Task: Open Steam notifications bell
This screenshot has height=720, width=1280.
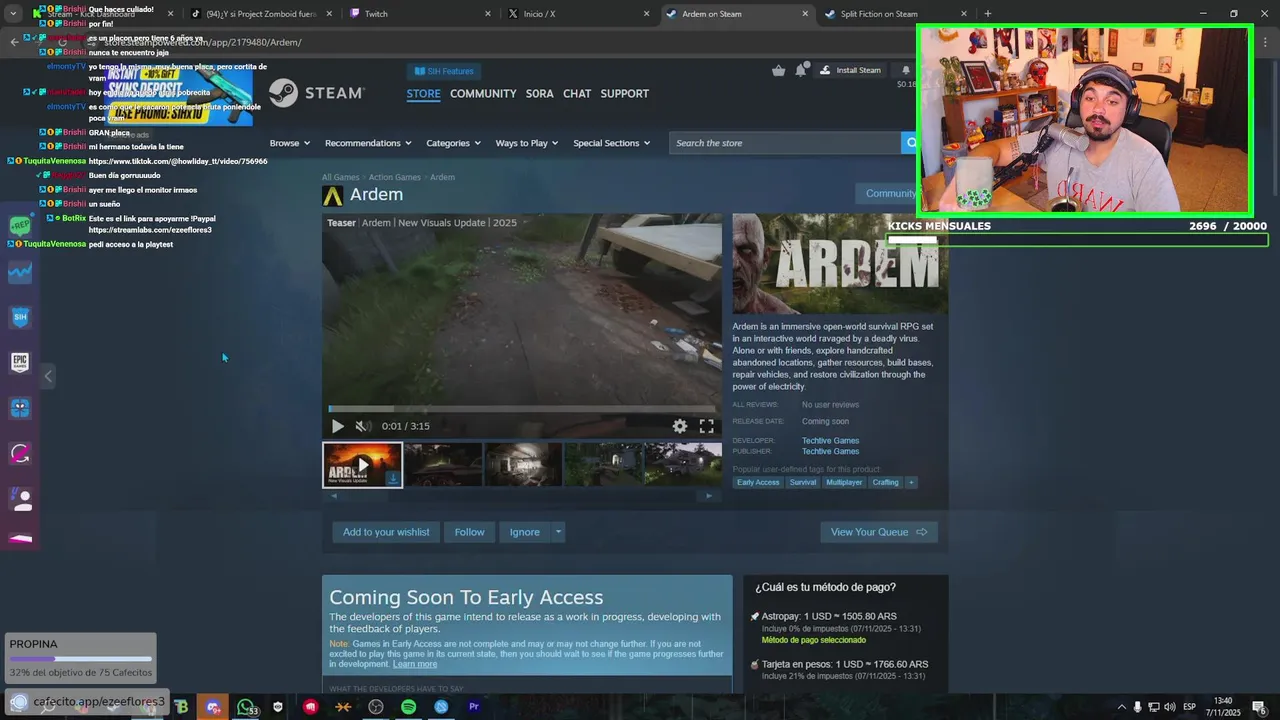Action: coord(801,70)
